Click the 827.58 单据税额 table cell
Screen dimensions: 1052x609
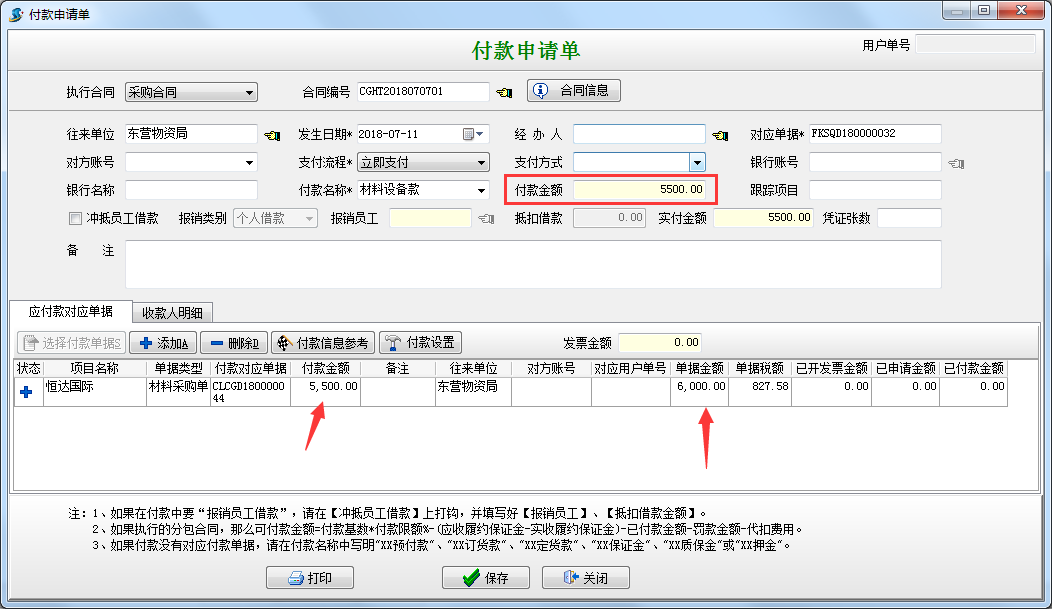(759, 392)
